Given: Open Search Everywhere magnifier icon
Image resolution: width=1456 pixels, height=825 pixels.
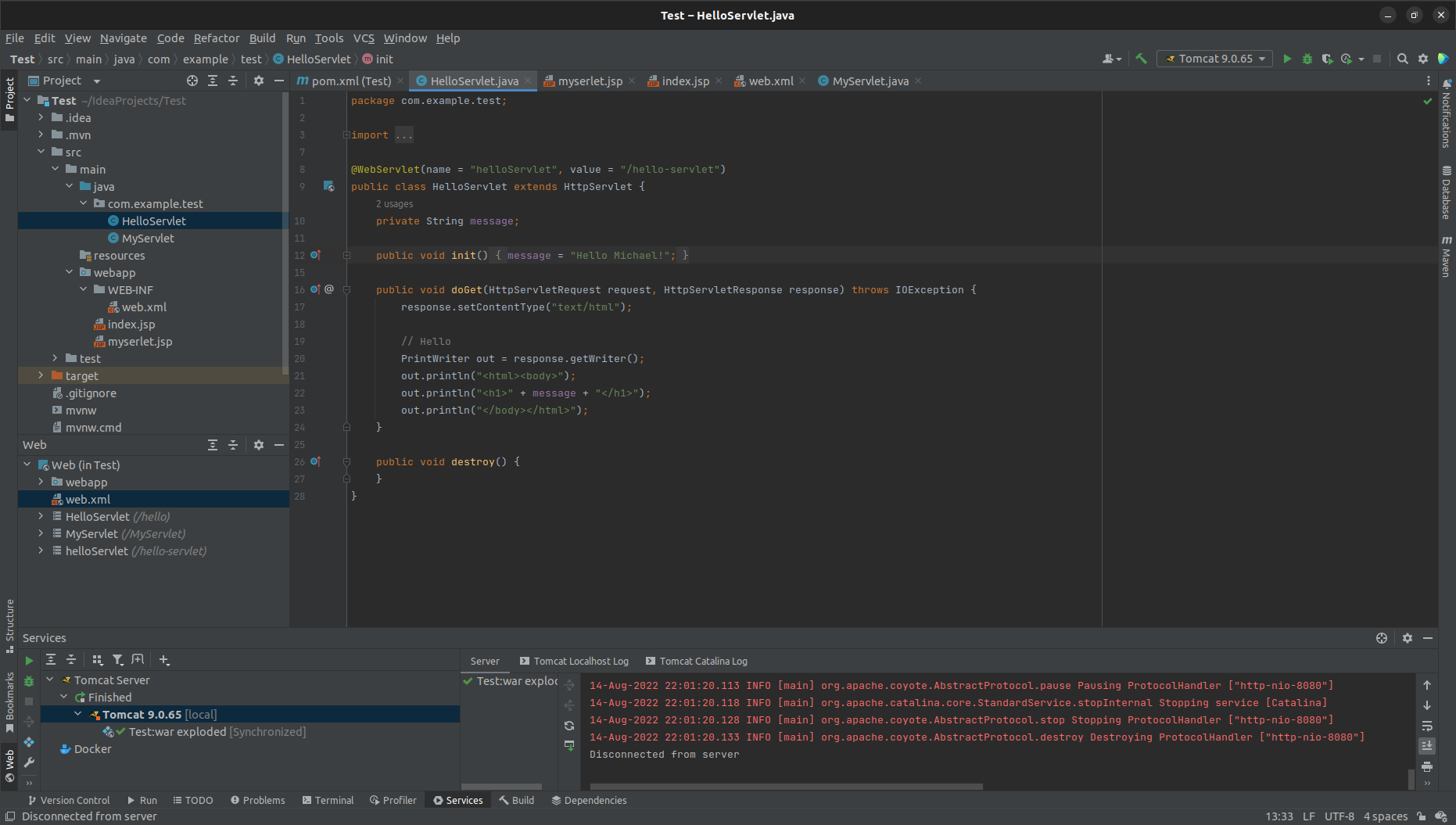Looking at the screenshot, I should coord(1403,59).
